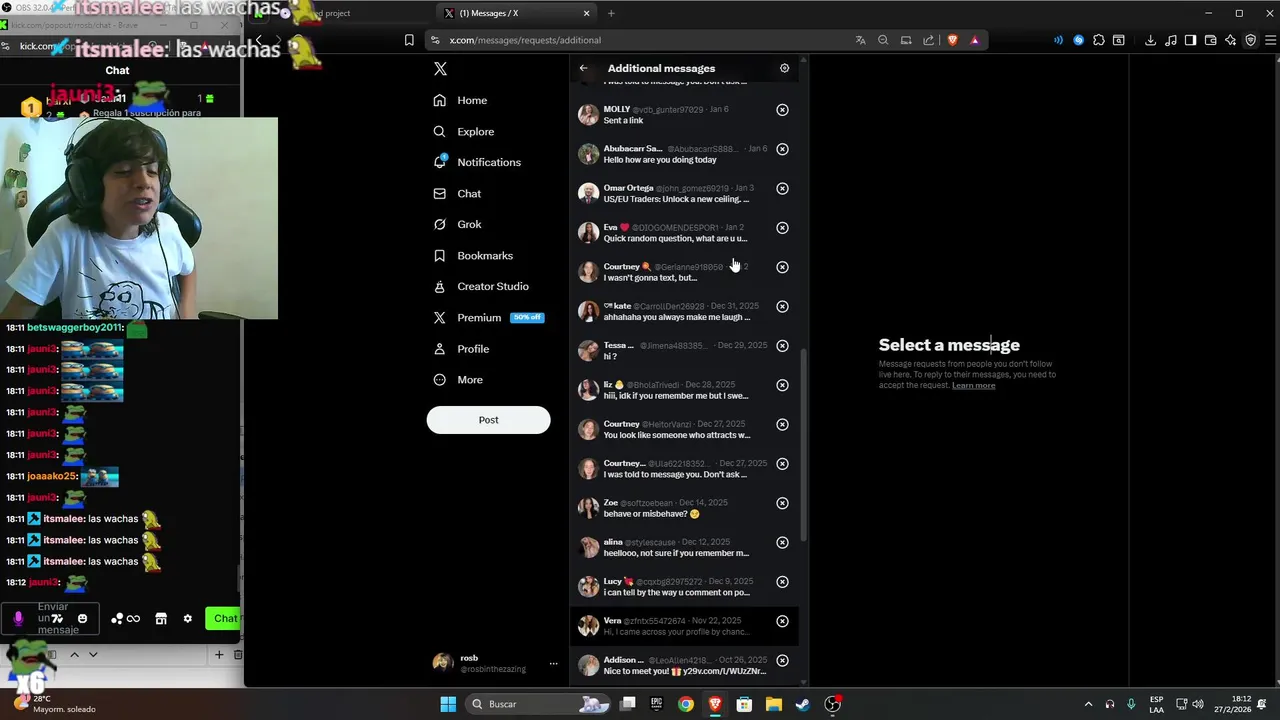Click the share page icon
The height and width of the screenshot is (720, 1280).
(x=929, y=40)
